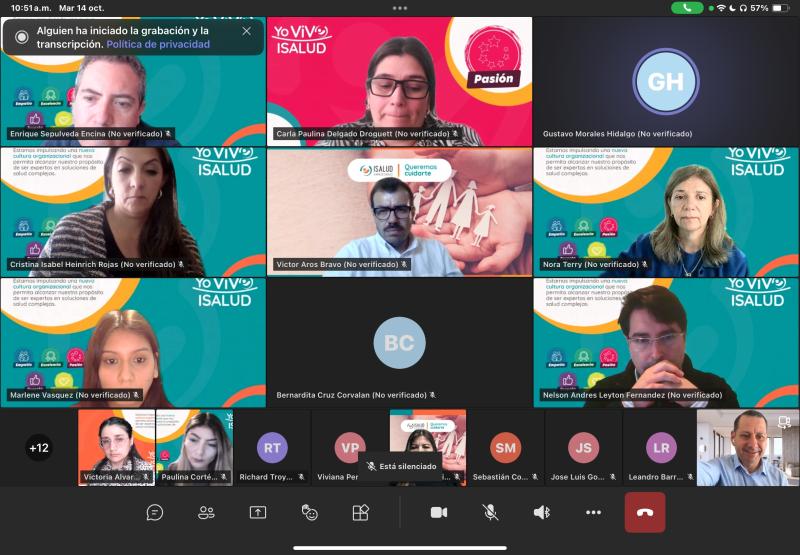Open the Política de privacidad link
800x555 pixels.
pyautogui.click(x=158, y=44)
